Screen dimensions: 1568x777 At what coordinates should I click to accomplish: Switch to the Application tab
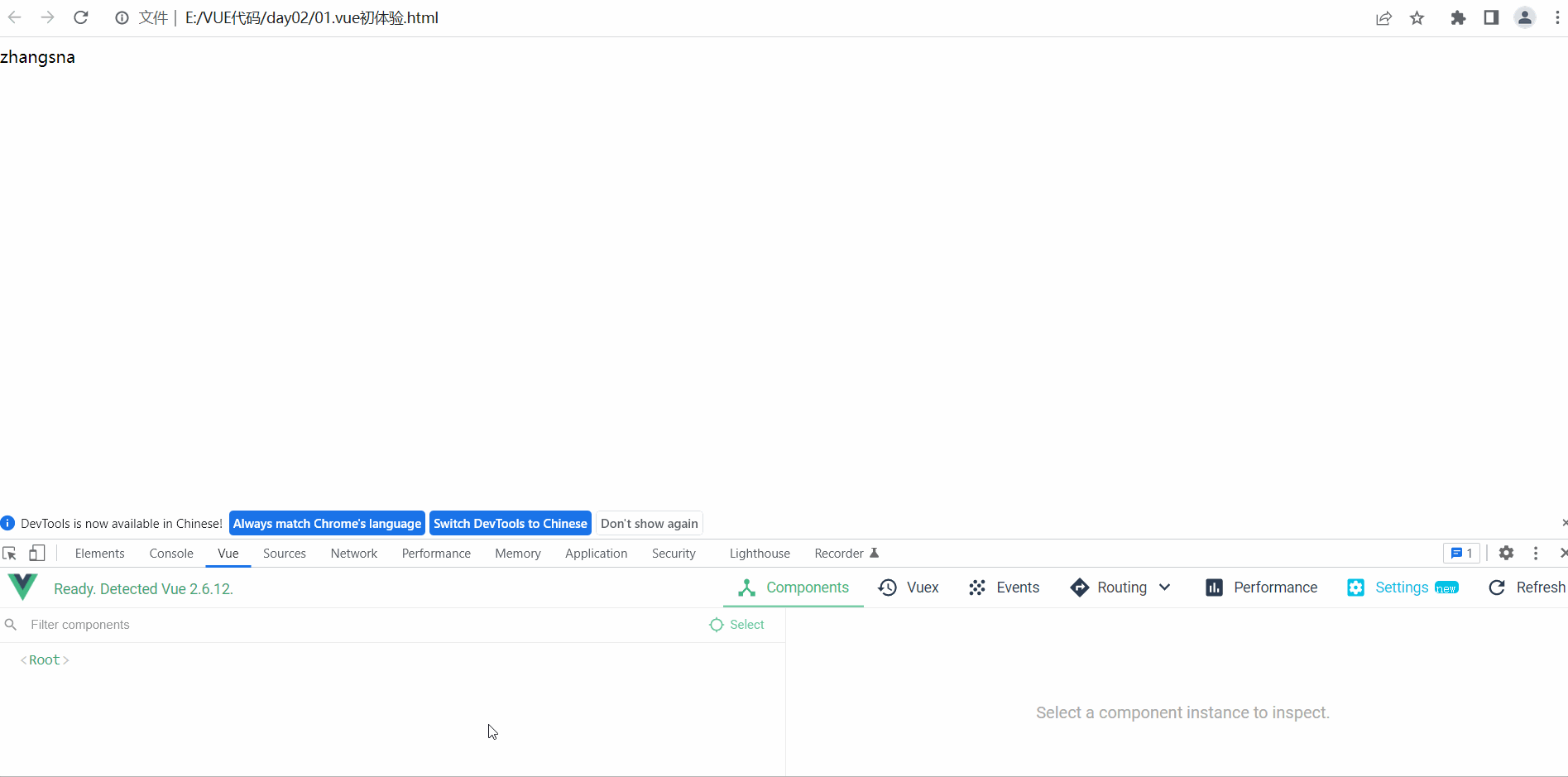[597, 554]
